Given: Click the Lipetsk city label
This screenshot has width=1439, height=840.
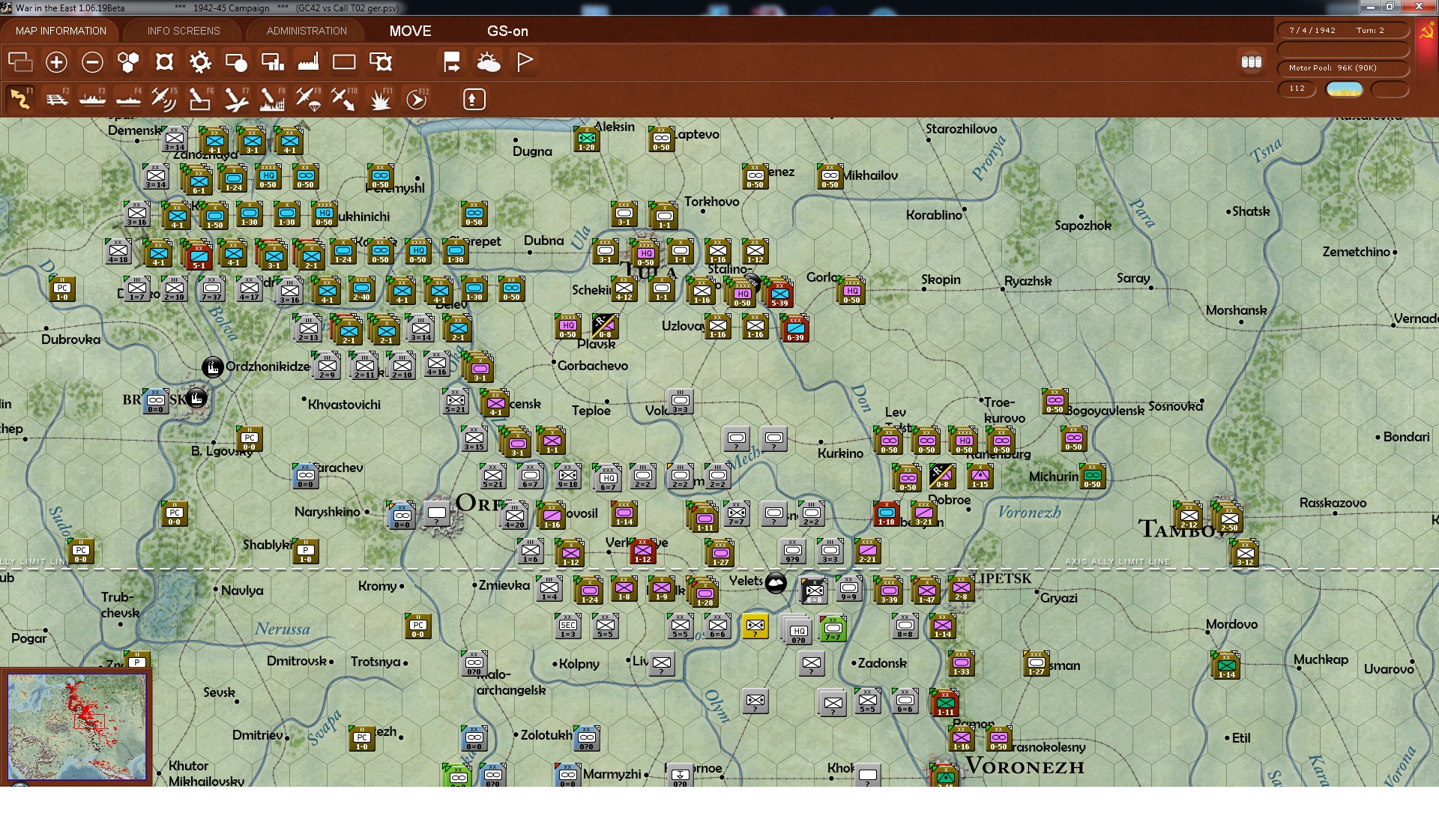Looking at the screenshot, I should tap(1001, 578).
